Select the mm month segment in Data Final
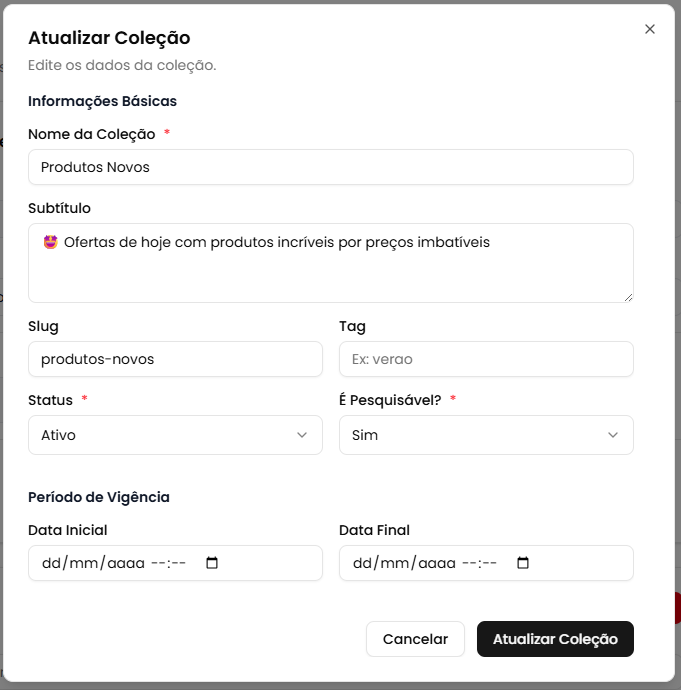The image size is (681, 690). point(393,563)
